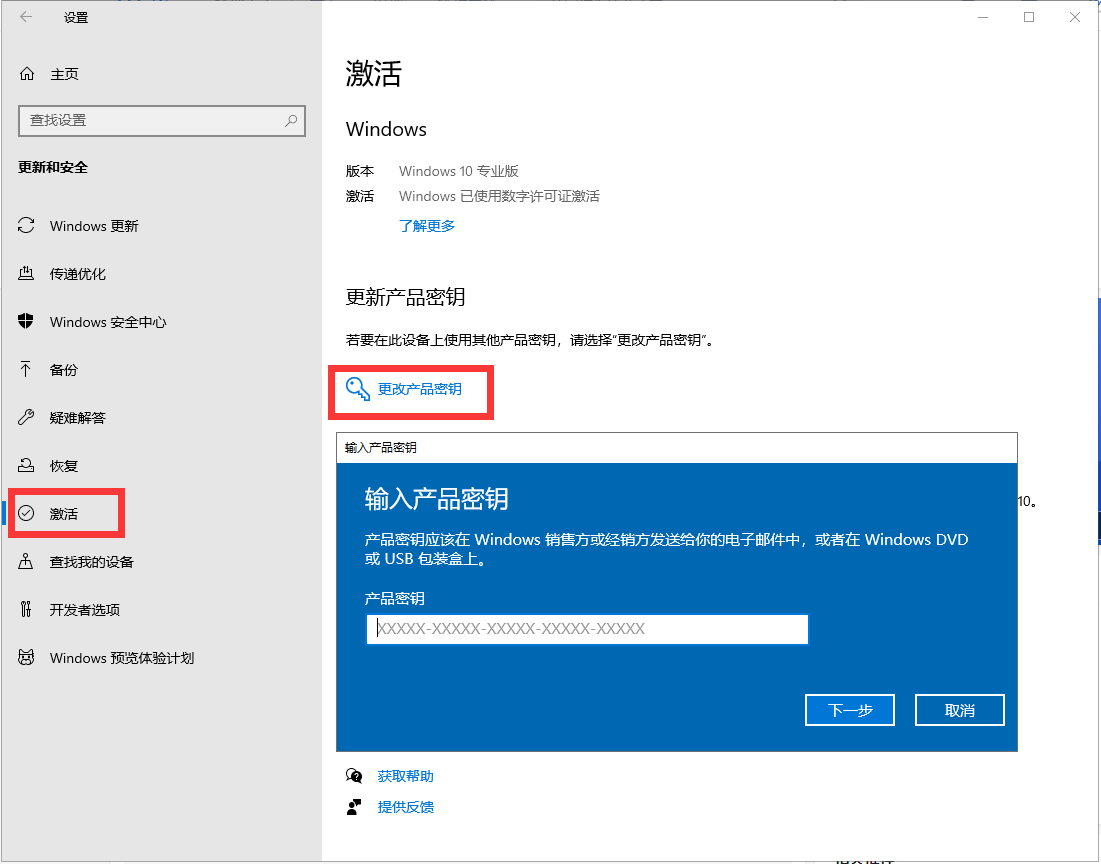Click the back arrow in Settings header

pos(26,17)
